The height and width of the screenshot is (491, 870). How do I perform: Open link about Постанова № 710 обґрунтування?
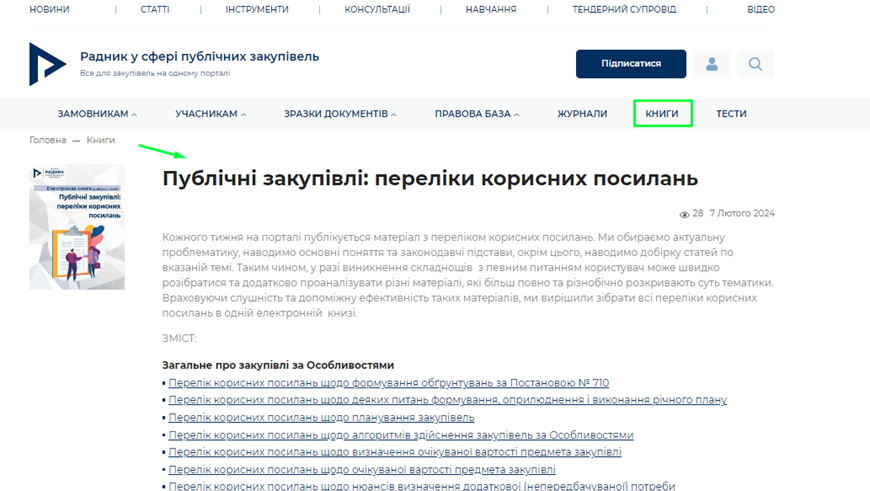[388, 383]
